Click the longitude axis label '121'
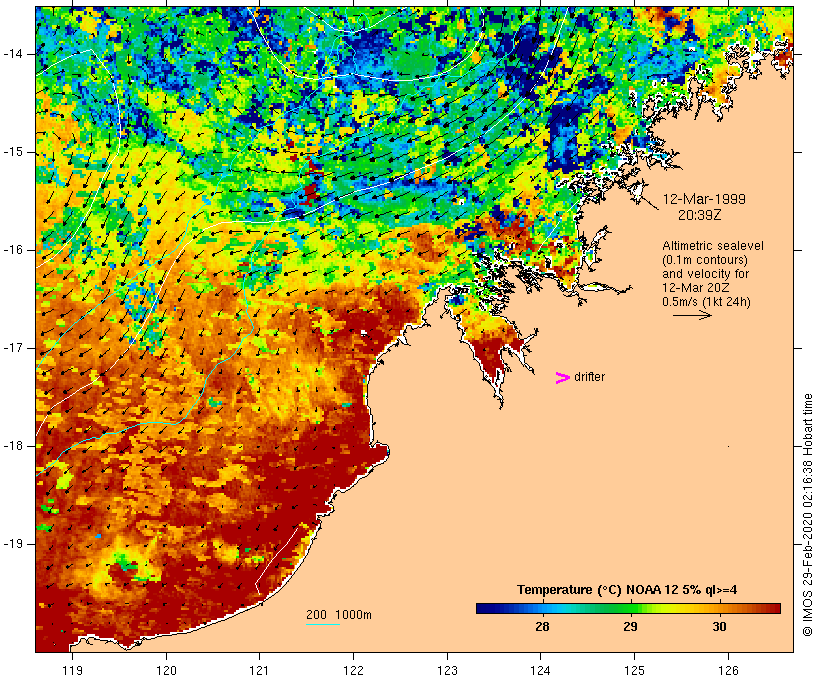820x680 pixels. point(259,670)
